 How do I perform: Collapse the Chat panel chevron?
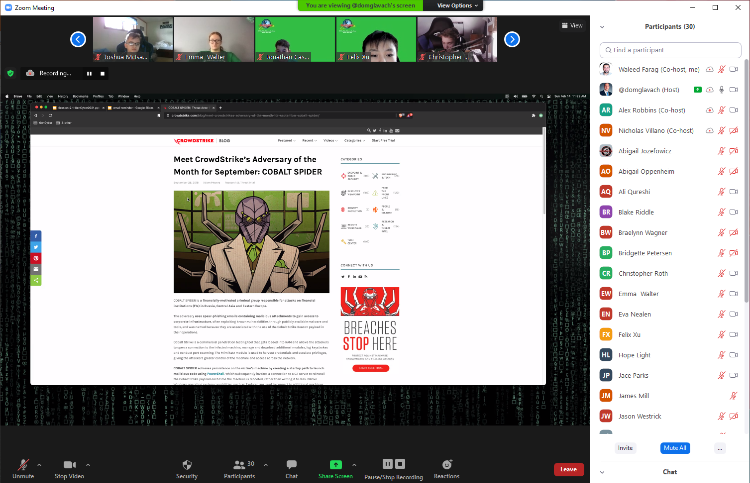tap(602, 472)
